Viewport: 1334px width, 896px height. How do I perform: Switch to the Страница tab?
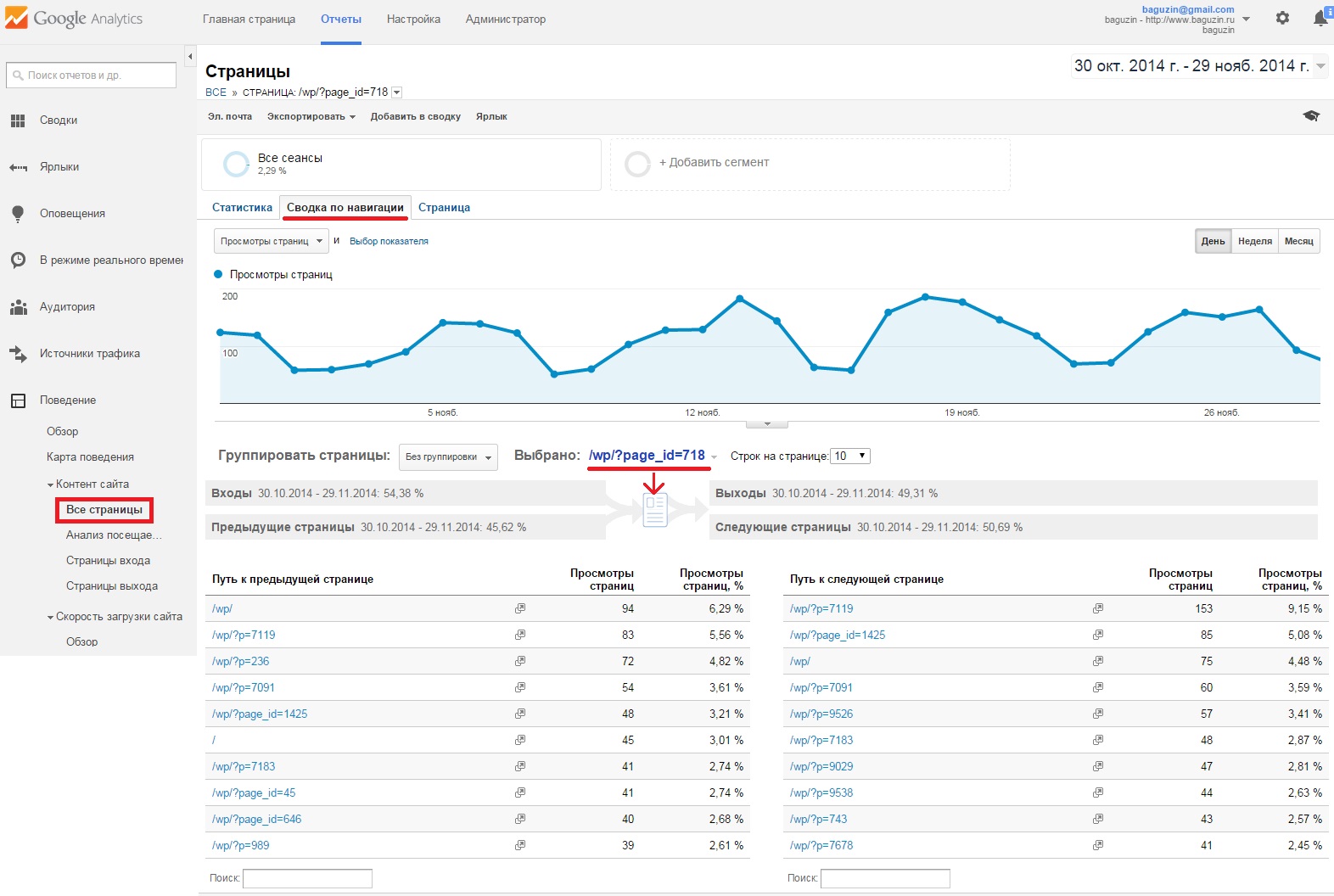(444, 207)
